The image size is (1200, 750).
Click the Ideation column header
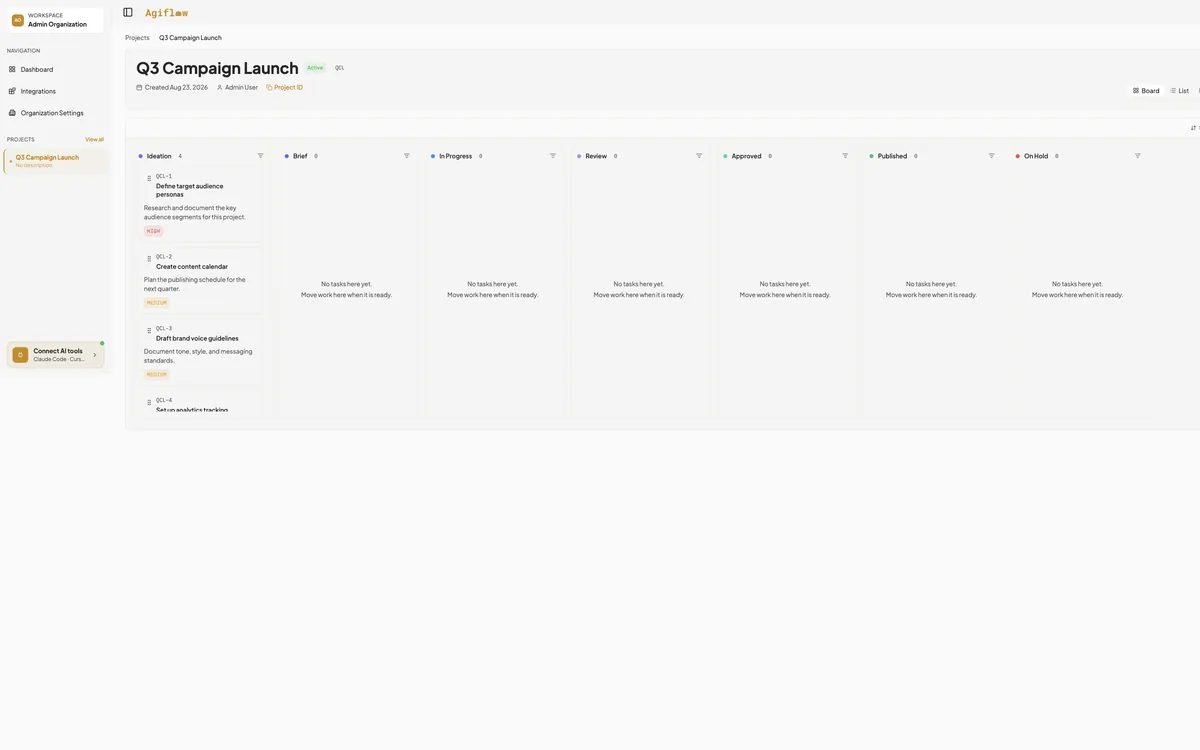(x=159, y=156)
